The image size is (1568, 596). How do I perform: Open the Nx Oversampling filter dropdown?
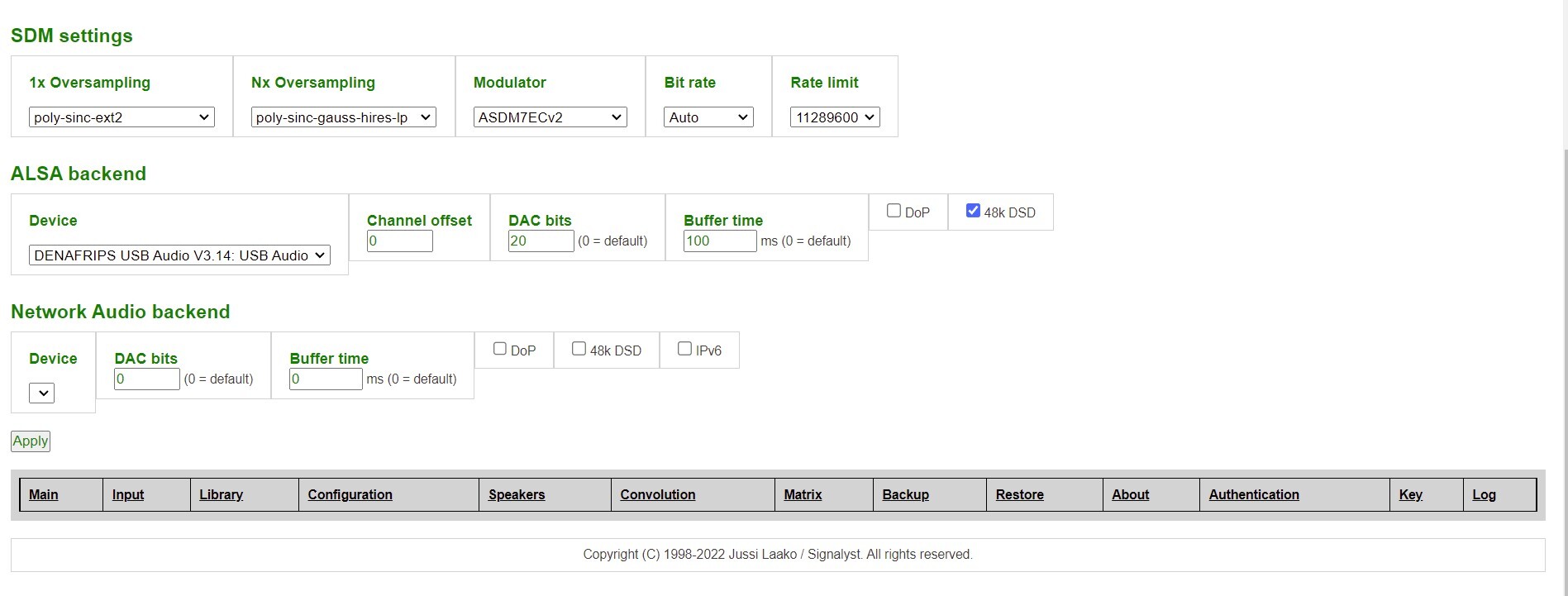click(343, 117)
